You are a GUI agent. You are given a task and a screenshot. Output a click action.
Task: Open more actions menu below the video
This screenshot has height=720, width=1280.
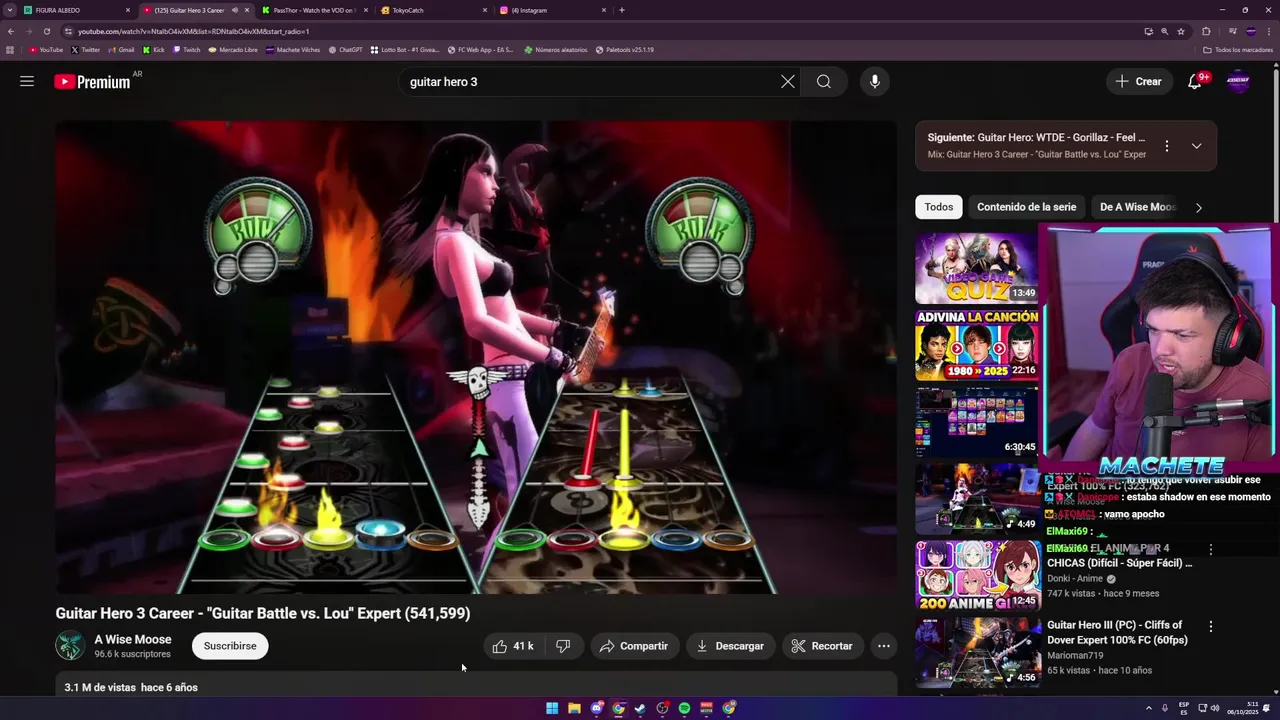pos(884,646)
